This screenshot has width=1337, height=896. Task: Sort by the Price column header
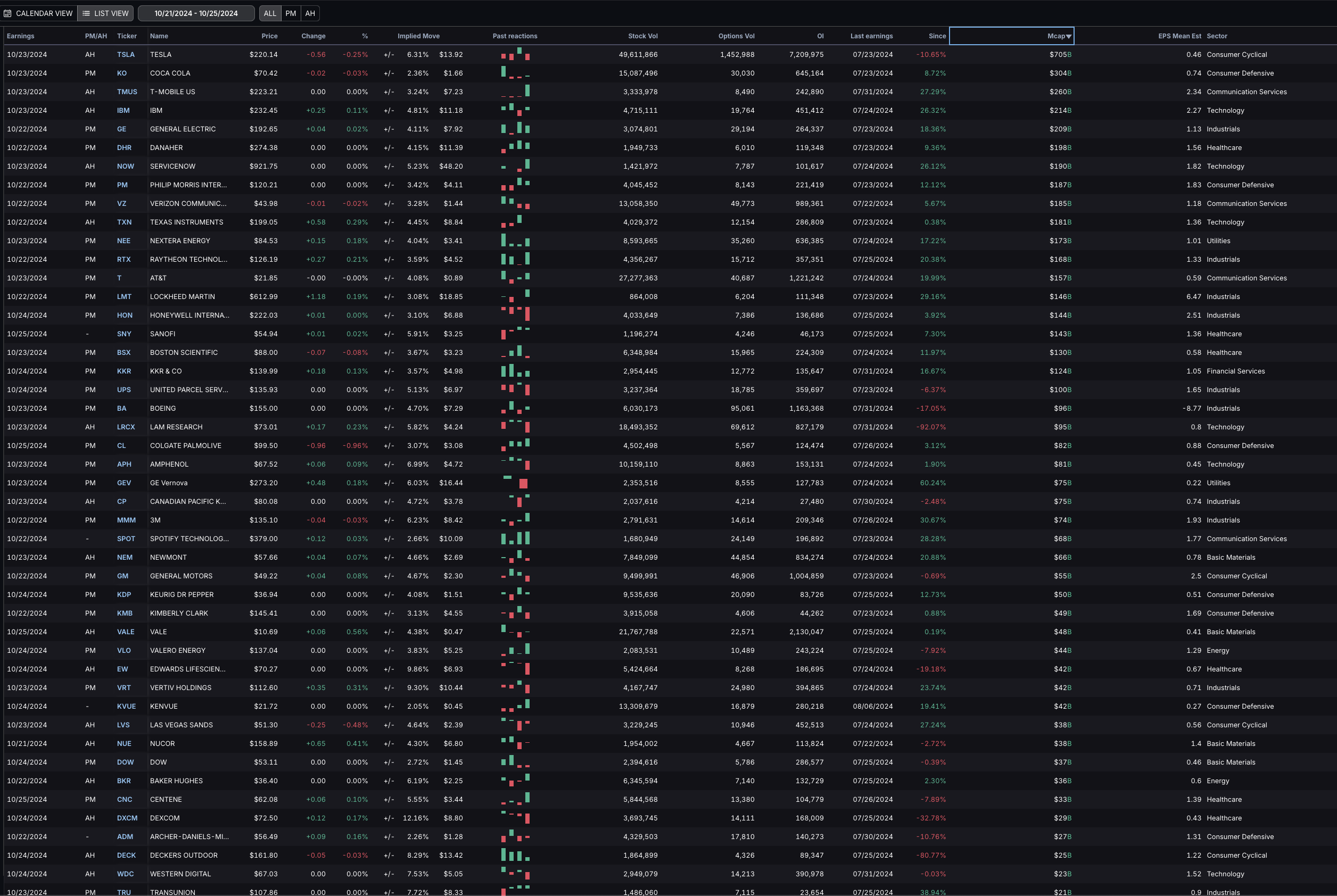[269, 36]
